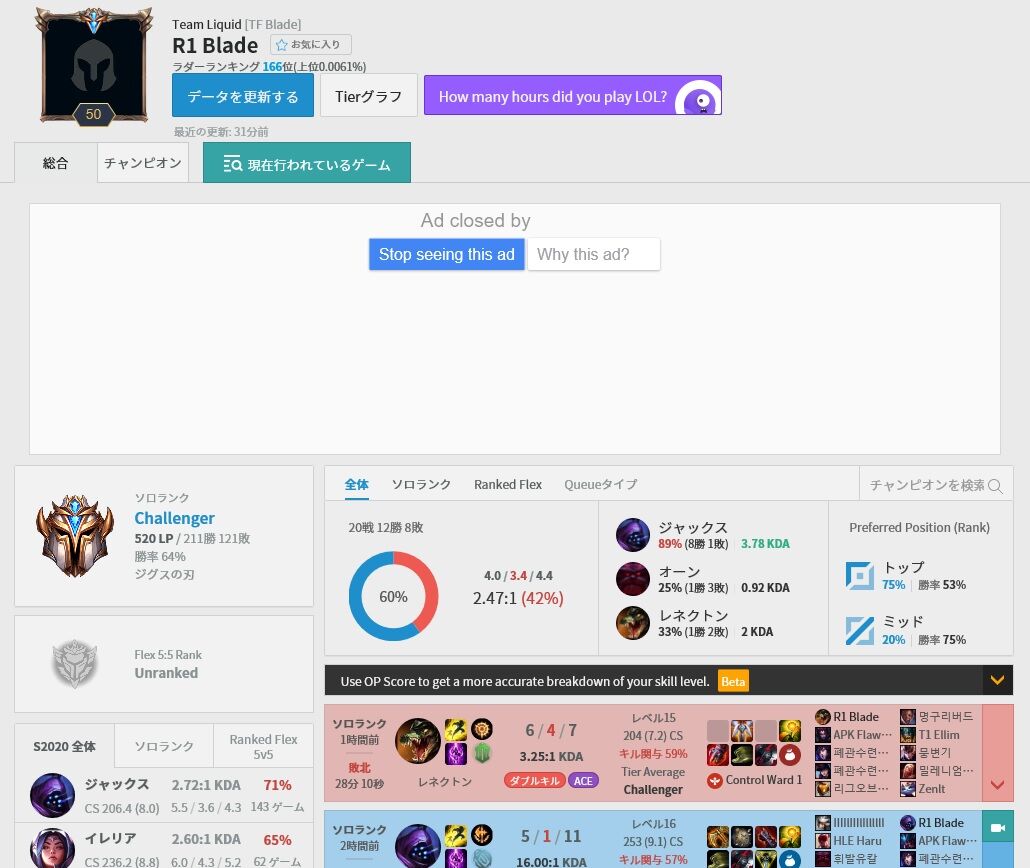1030x868 pixels.
Task: Click ジャックス champion icon in season stats
Action: (x=53, y=795)
